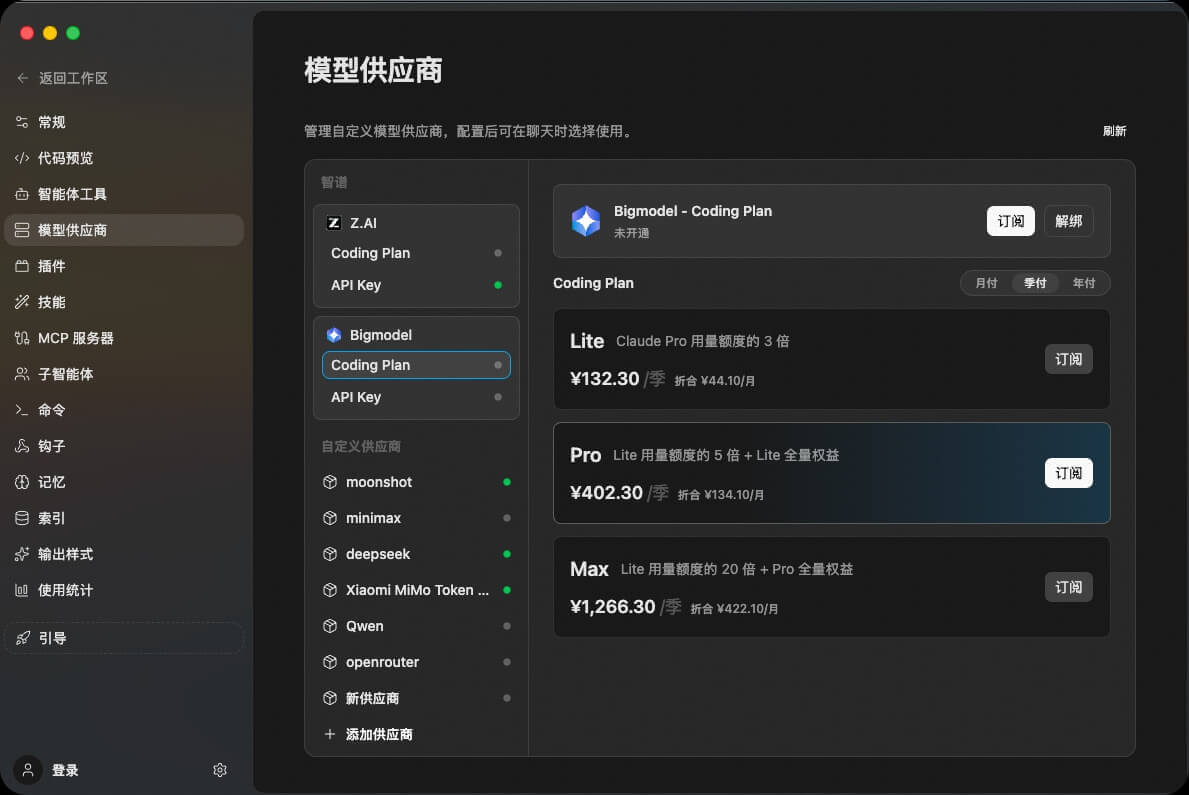Click the robot icon next to 智能体工具
The height and width of the screenshot is (795, 1189).
[22, 194]
